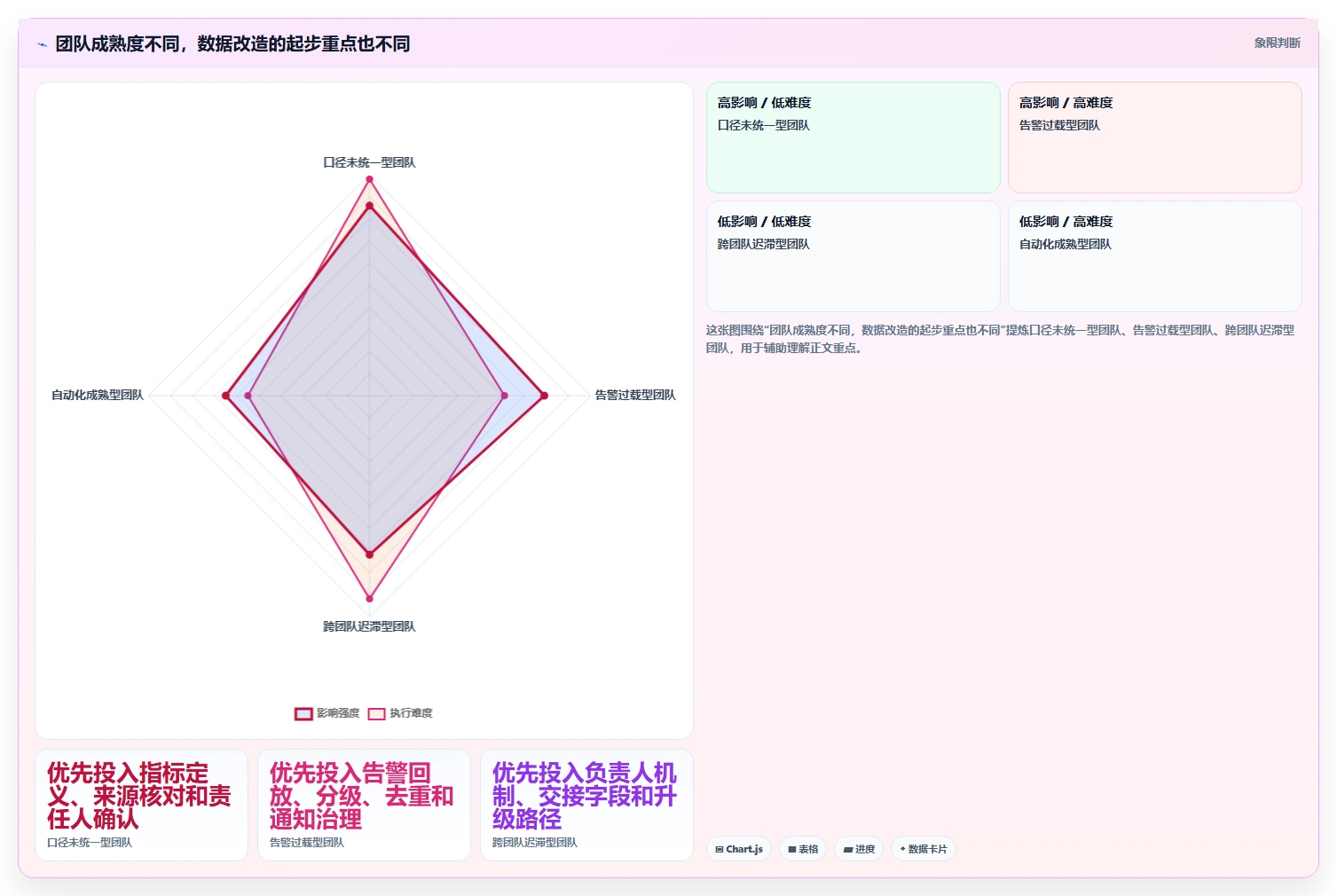Open the 高影响 / 低难度 quadrant card
The height and width of the screenshot is (896, 1337).
pos(853,138)
